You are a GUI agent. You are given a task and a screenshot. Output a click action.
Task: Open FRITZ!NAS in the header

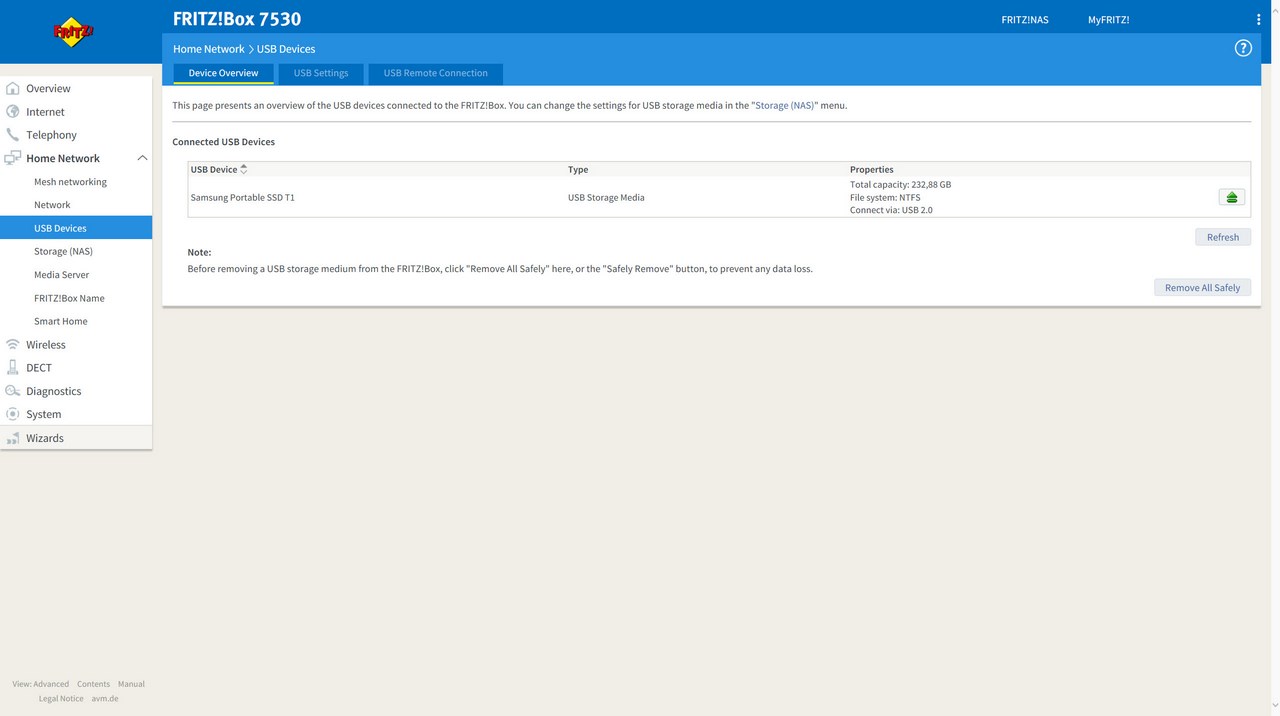(1025, 20)
